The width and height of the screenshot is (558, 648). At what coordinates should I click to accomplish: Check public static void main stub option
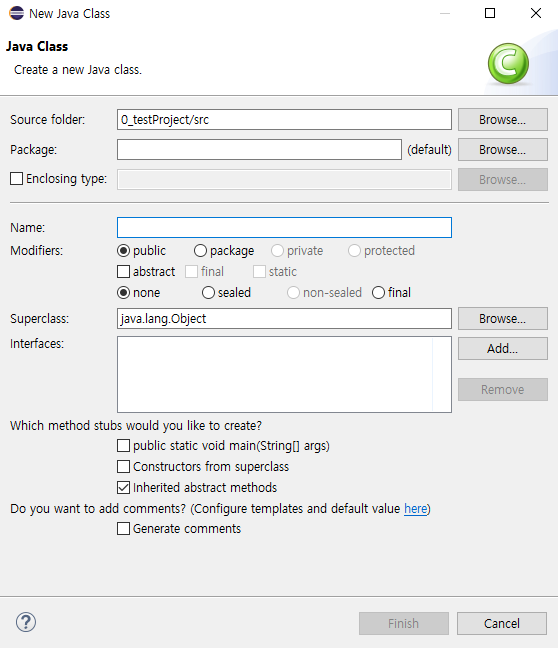tap(123, 446)
